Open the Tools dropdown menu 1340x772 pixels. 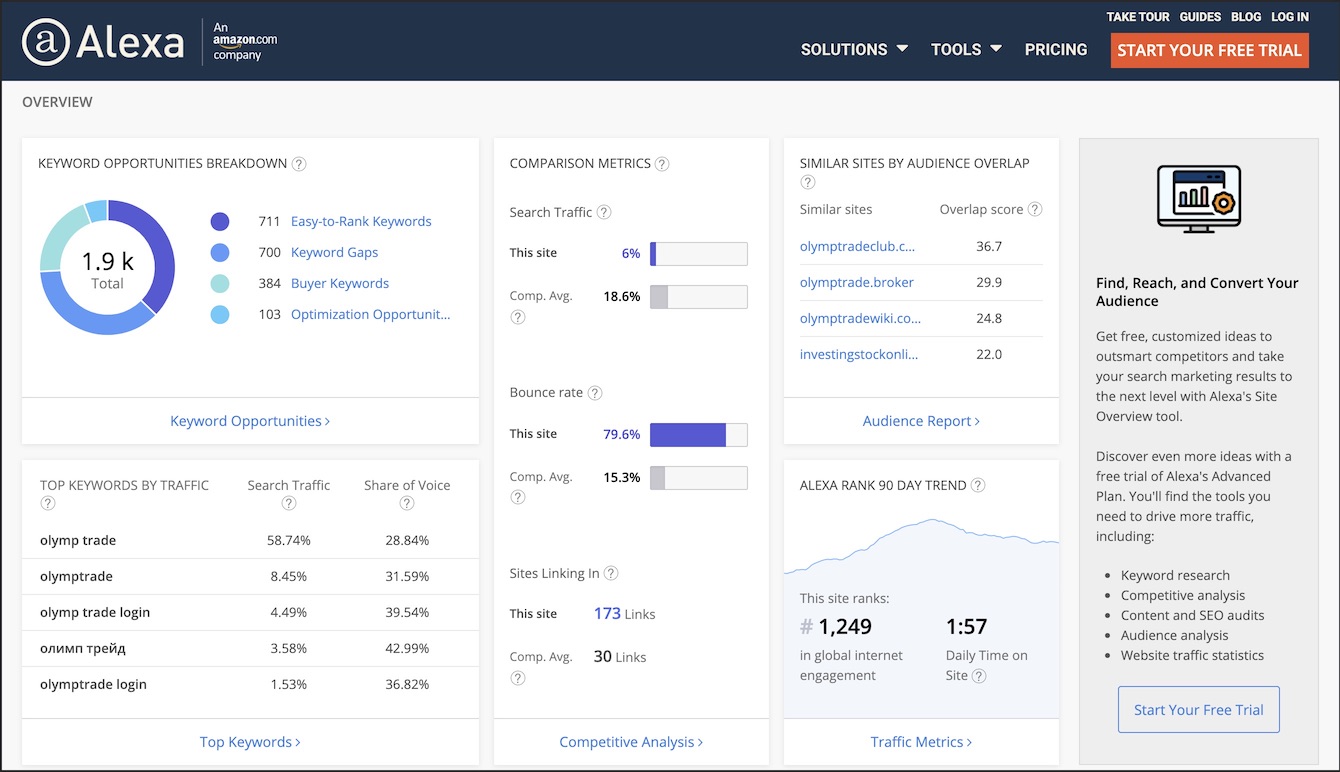point(966,49)
